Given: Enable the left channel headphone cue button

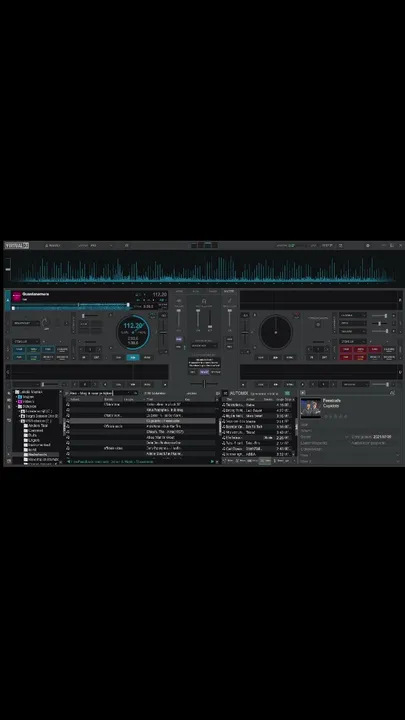Looking at the screenshot, I should coord(179,339).
